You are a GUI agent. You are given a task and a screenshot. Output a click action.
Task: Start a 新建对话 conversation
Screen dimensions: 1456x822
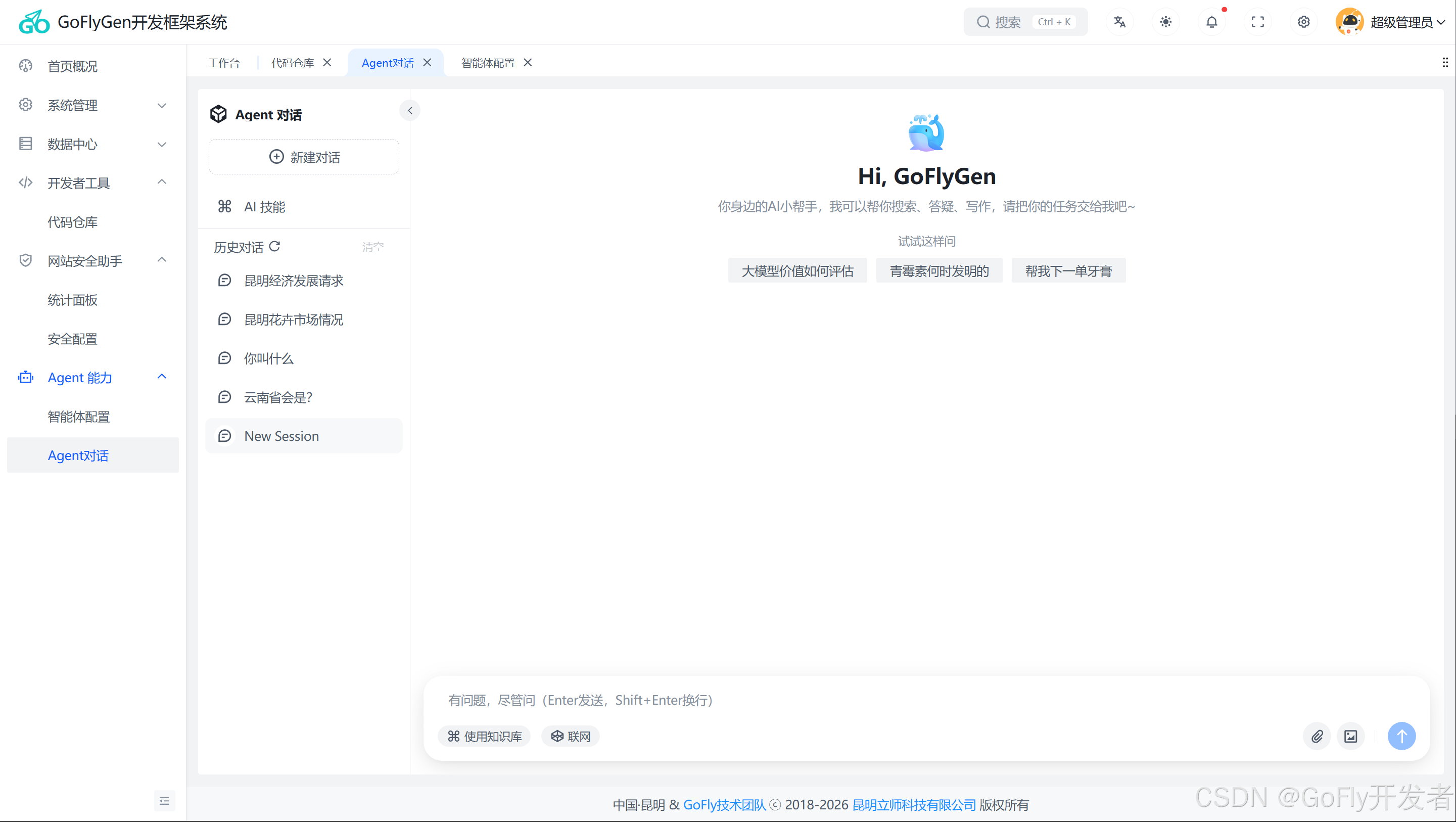[304, 157]
